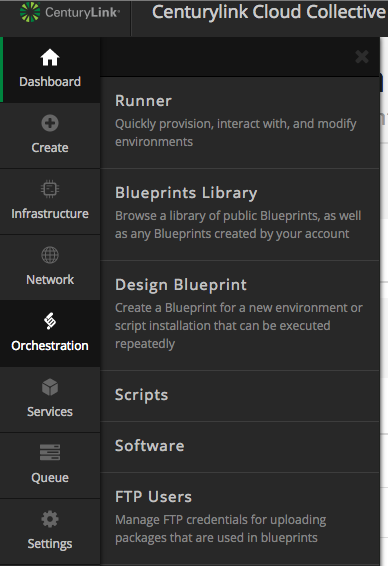The width and height of the screenshot is (388, 566).
Task: Open the Network label in sidebar
Action: 50,280
